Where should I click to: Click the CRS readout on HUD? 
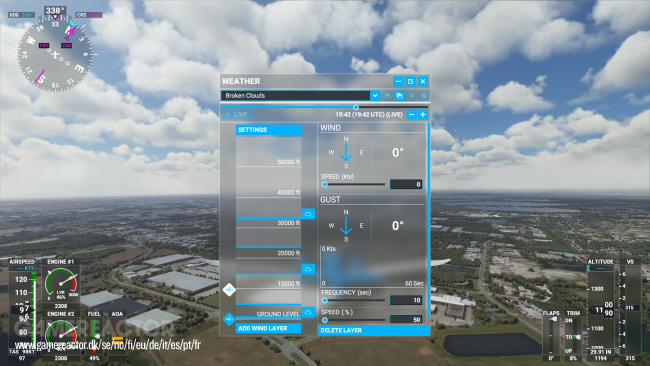coord(89,15)
